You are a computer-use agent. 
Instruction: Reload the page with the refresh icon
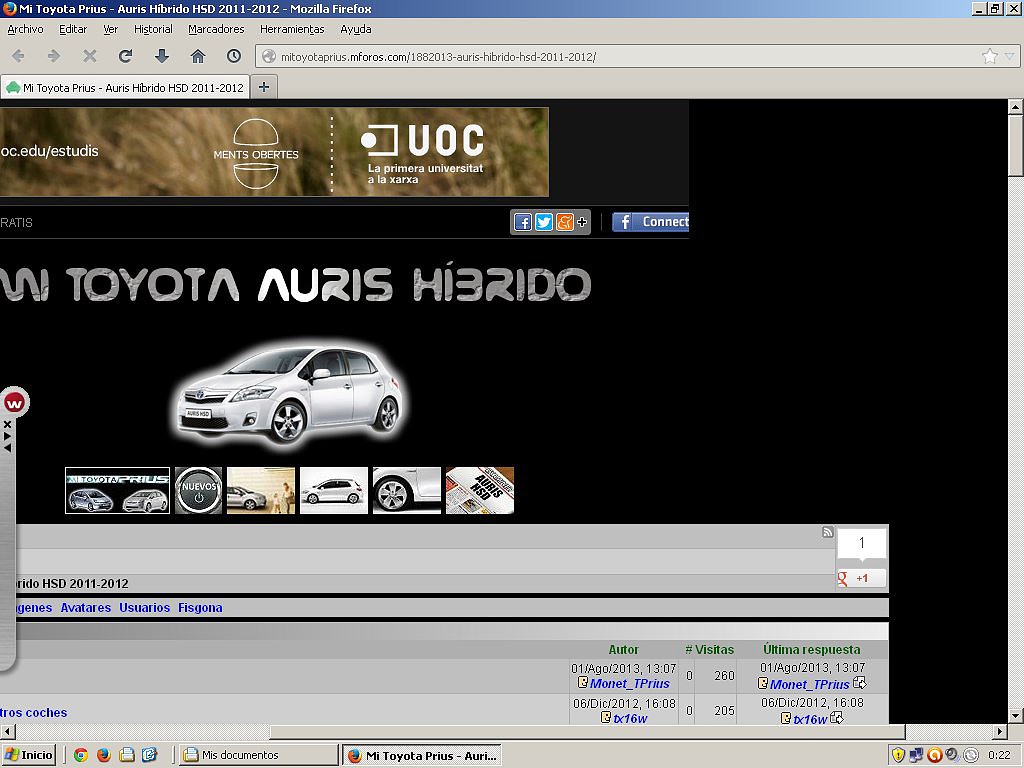125,56
